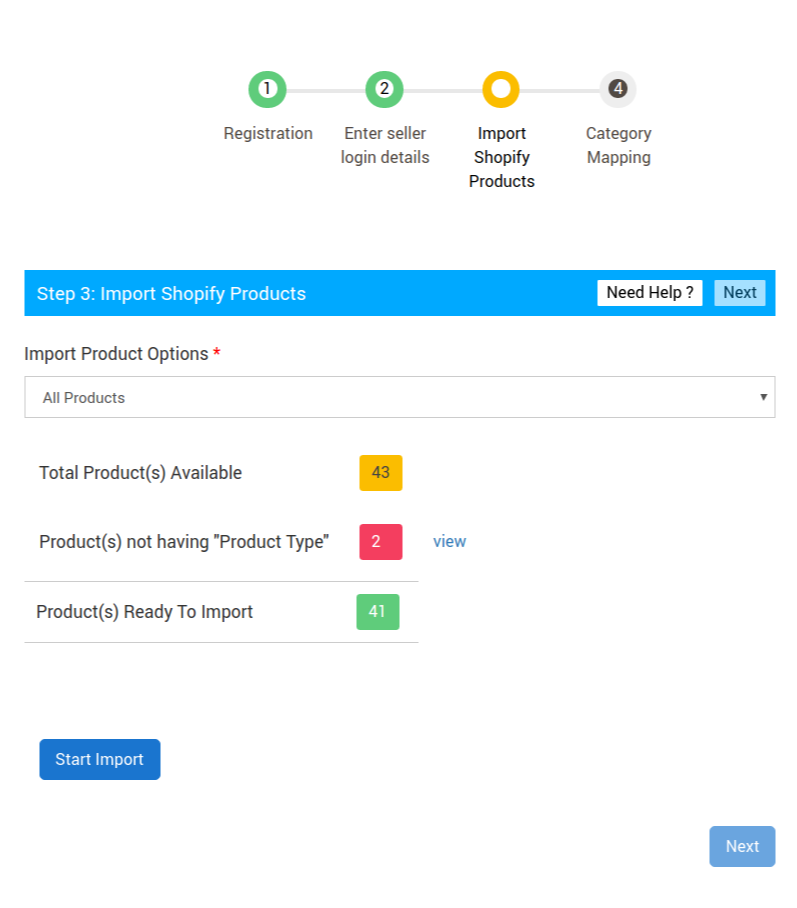
Task: Click the green 41 ready to import badge
Action: tap(378, 612)
